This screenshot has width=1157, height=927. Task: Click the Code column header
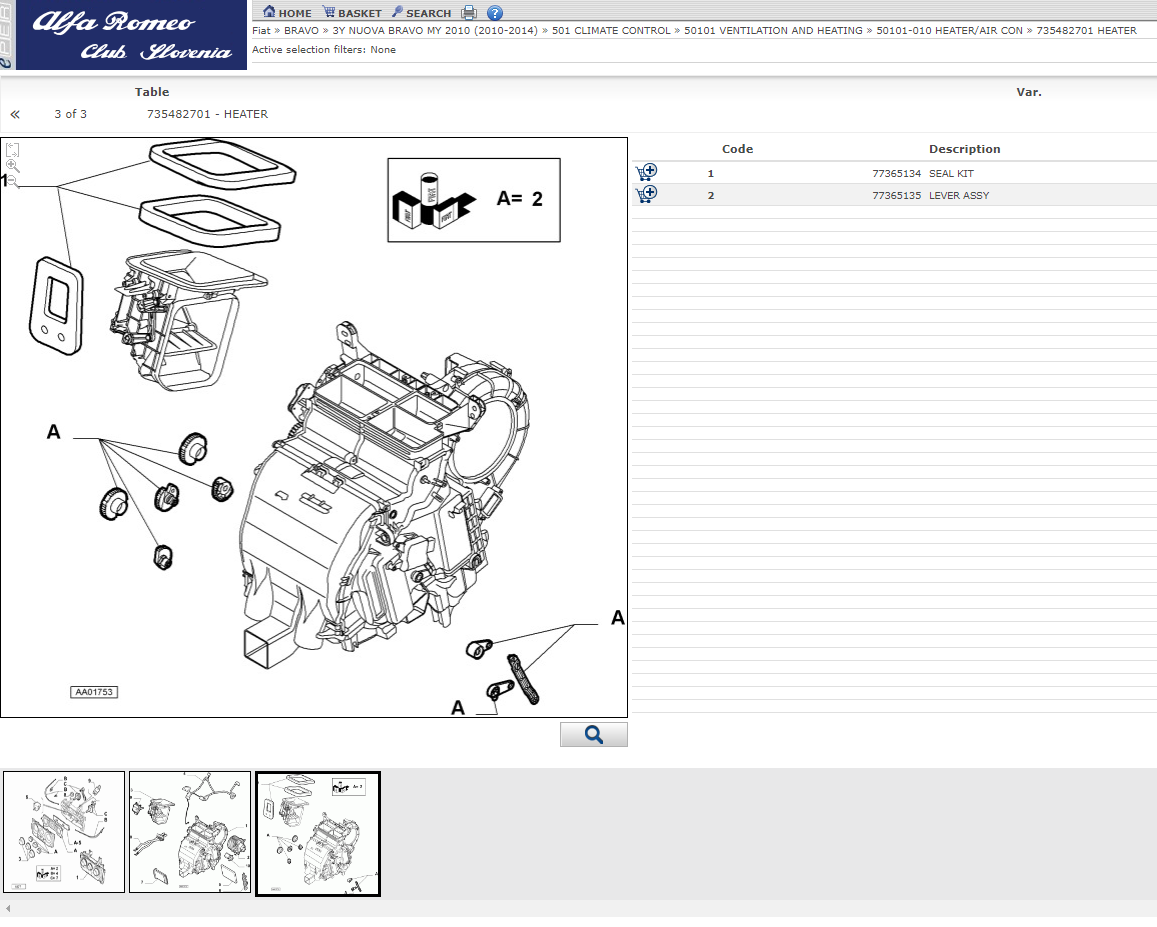pos(737,149)
